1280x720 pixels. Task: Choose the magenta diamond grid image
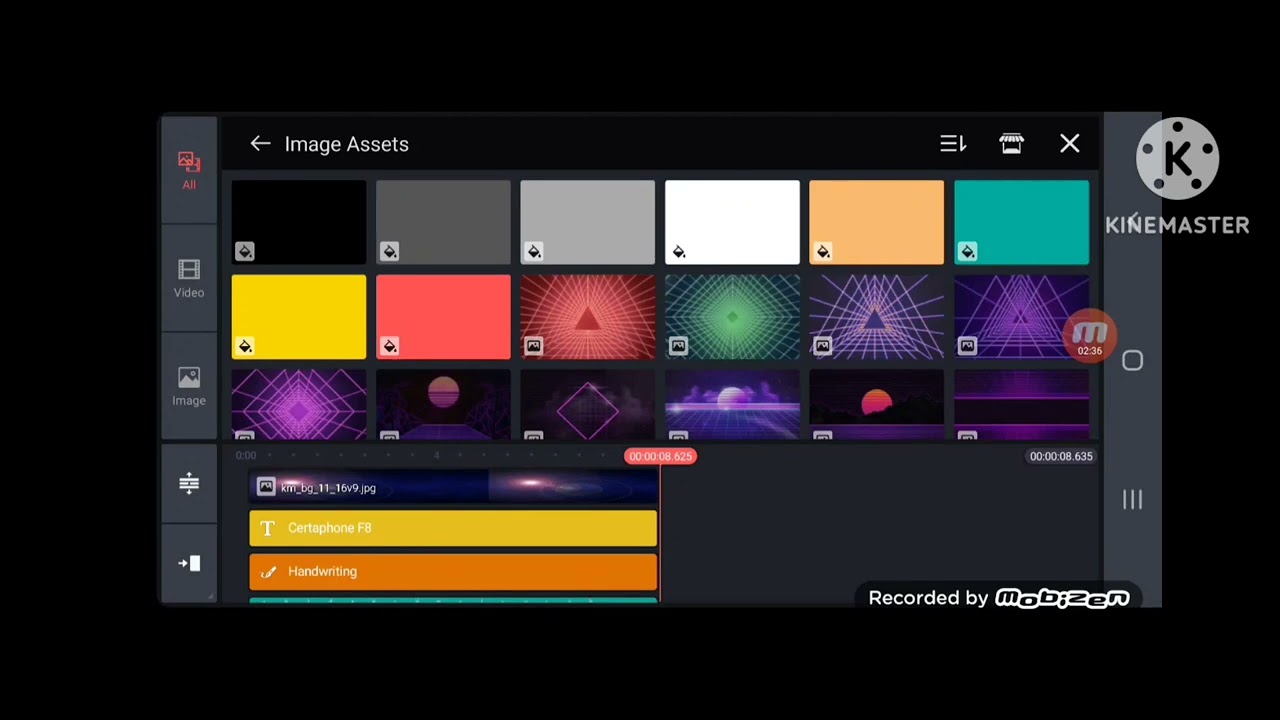click(299, 404)
